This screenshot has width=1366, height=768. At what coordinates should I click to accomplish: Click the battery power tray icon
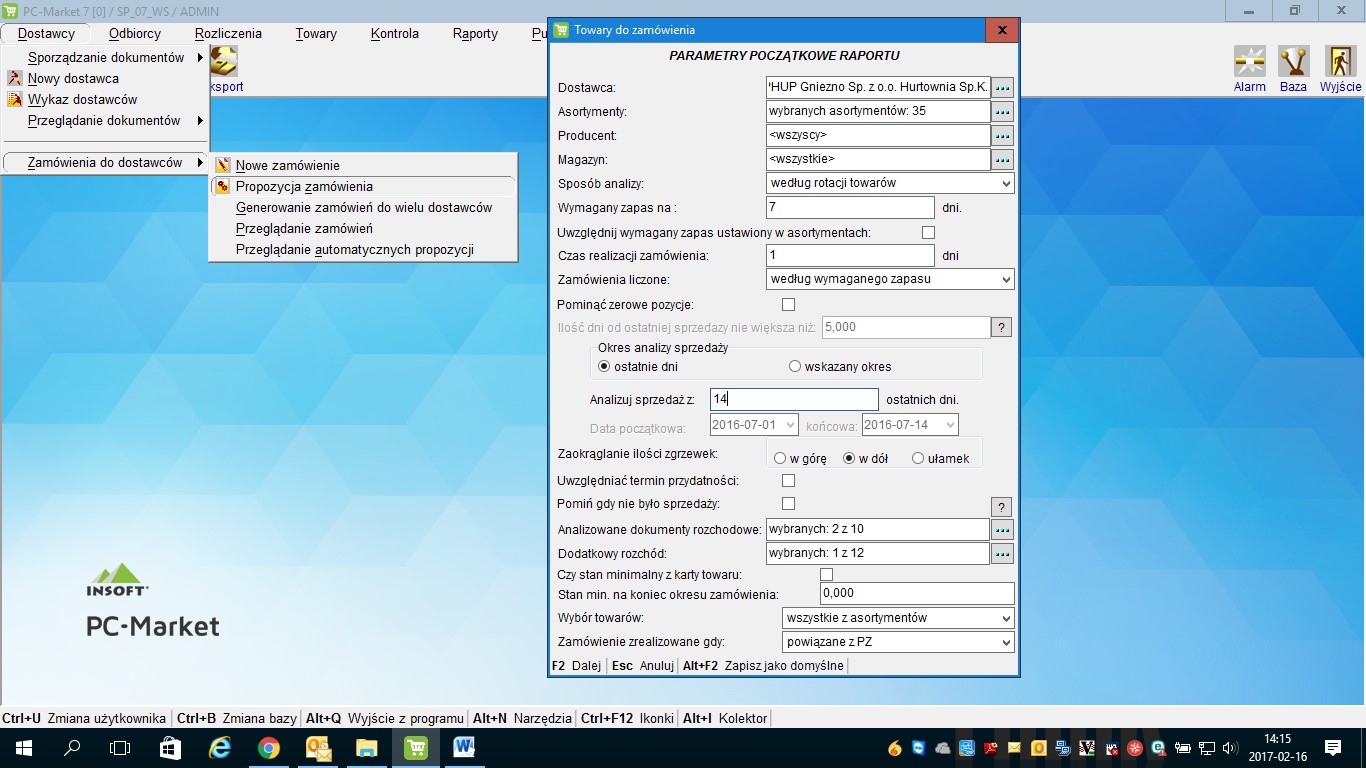pos(1183,748)
